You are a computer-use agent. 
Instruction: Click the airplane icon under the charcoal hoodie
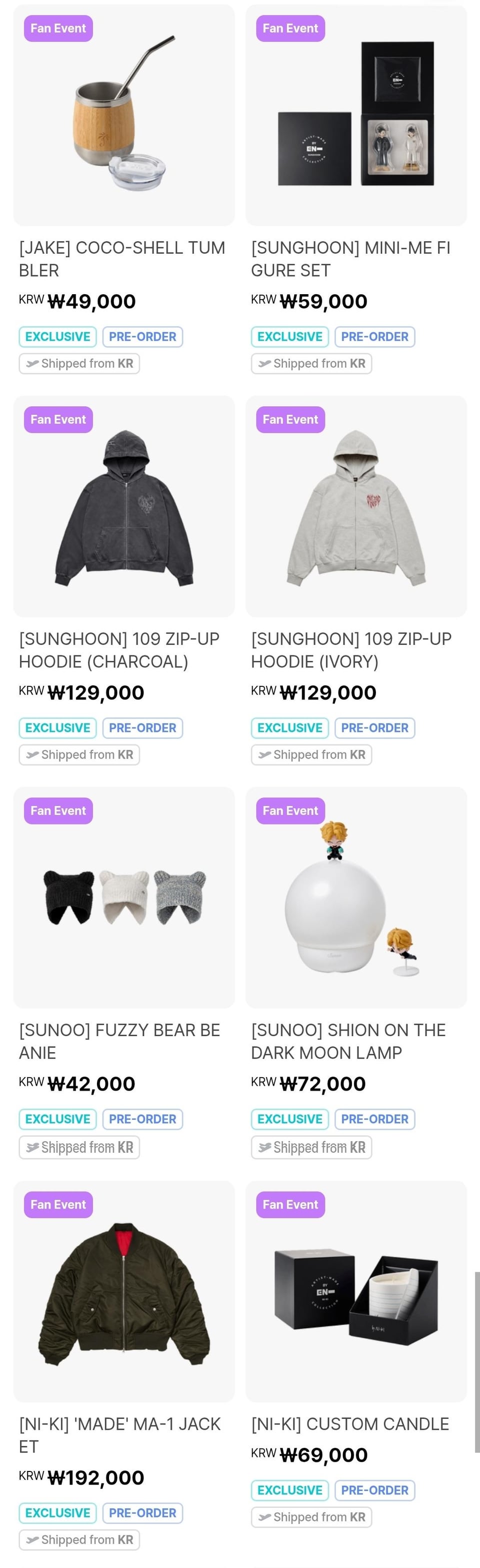[32, 755]
